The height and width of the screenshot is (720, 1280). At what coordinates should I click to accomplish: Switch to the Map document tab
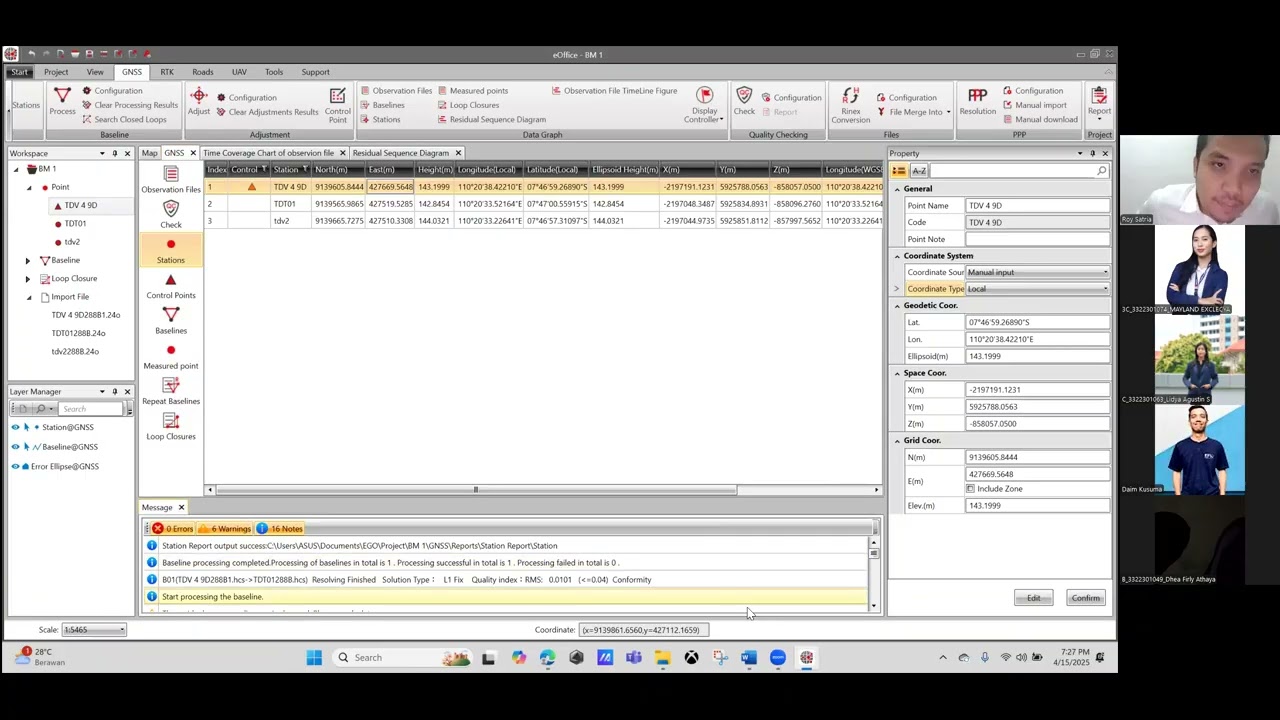click(x=149, y=153)
